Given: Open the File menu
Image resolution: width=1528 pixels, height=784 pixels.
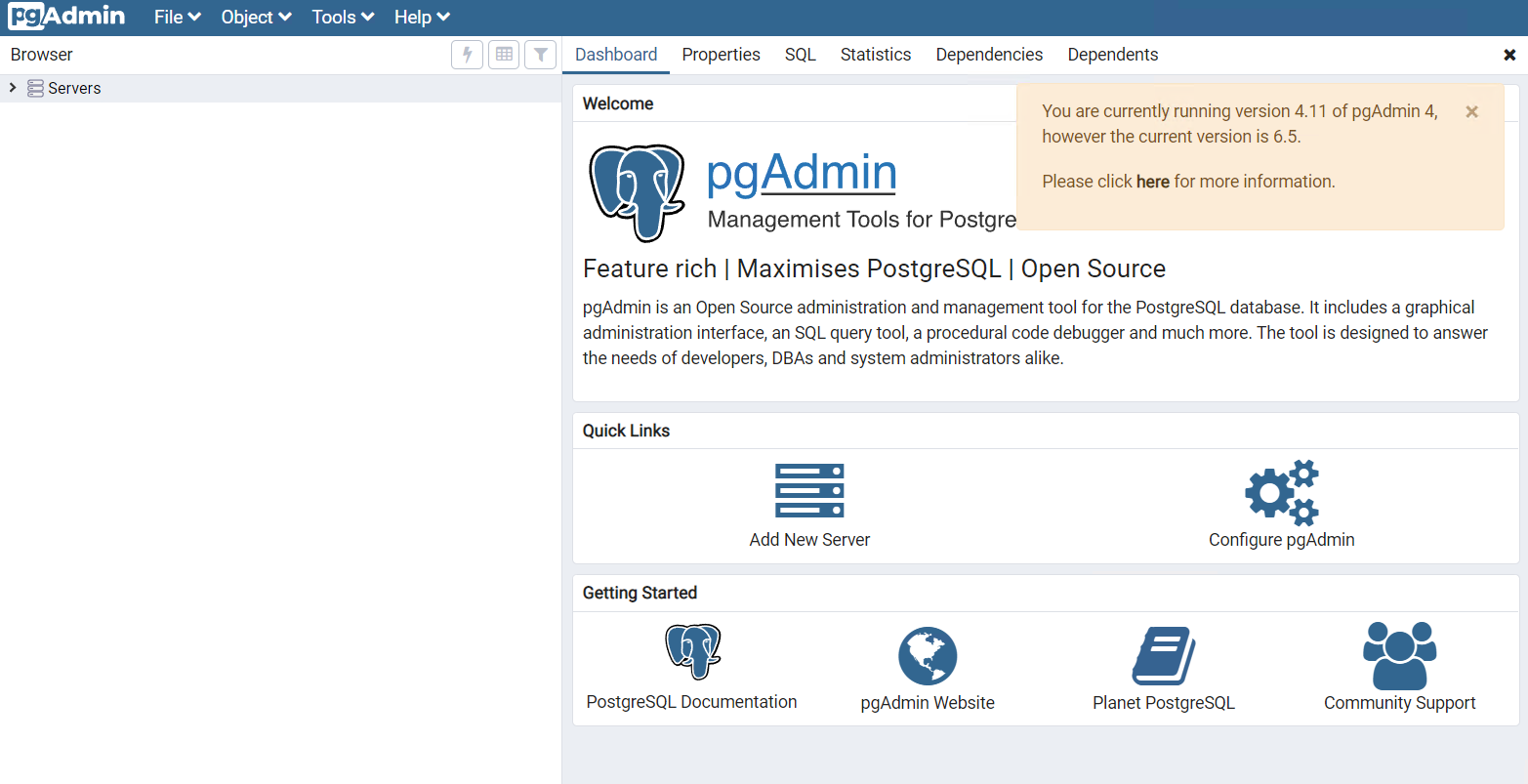Looking at the screenshot, I should click(178, 18).
